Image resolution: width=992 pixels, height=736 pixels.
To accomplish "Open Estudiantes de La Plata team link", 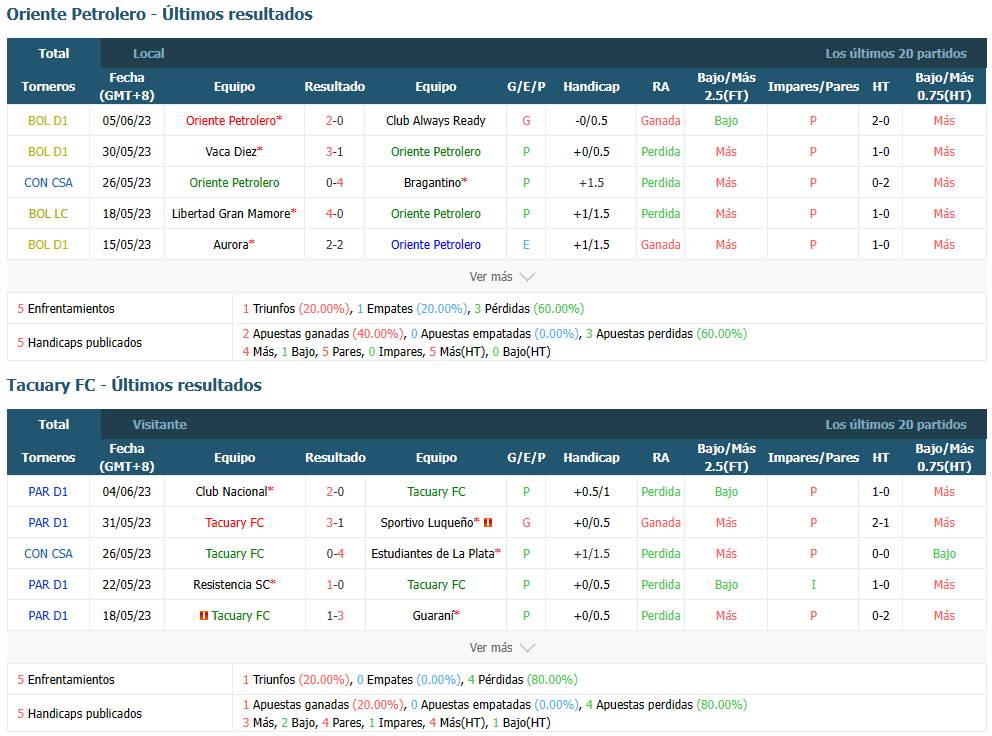I will click(x=433, y=553).
